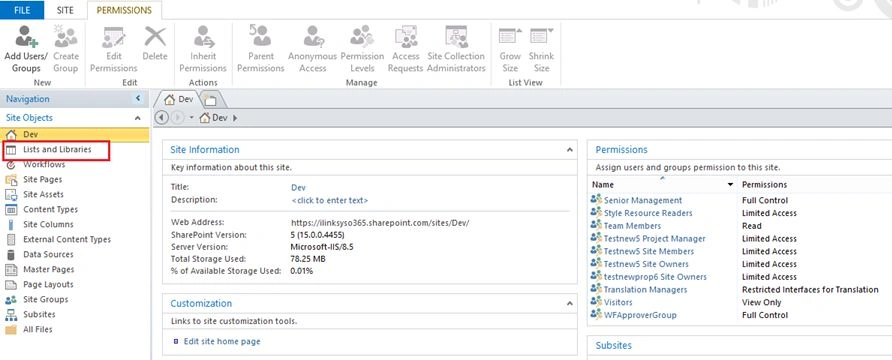Switch to the SITE ribbon tab

[x=65, y=10]
